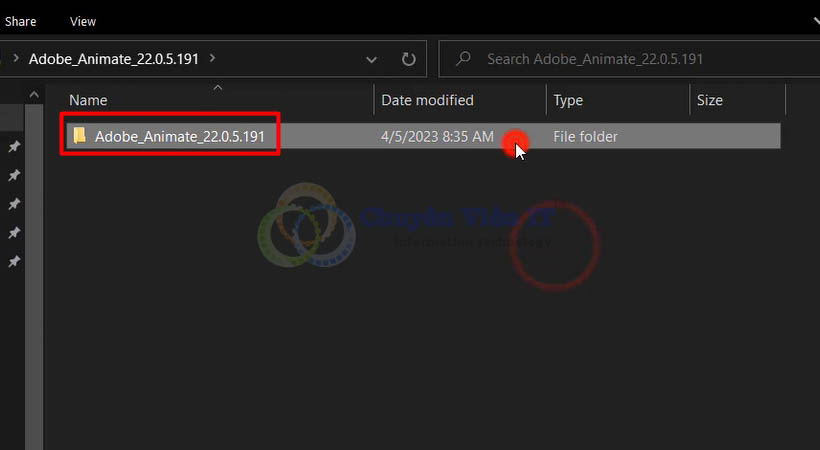Click the search magnifier icon

pyautogui.click(x=463, y=59)
